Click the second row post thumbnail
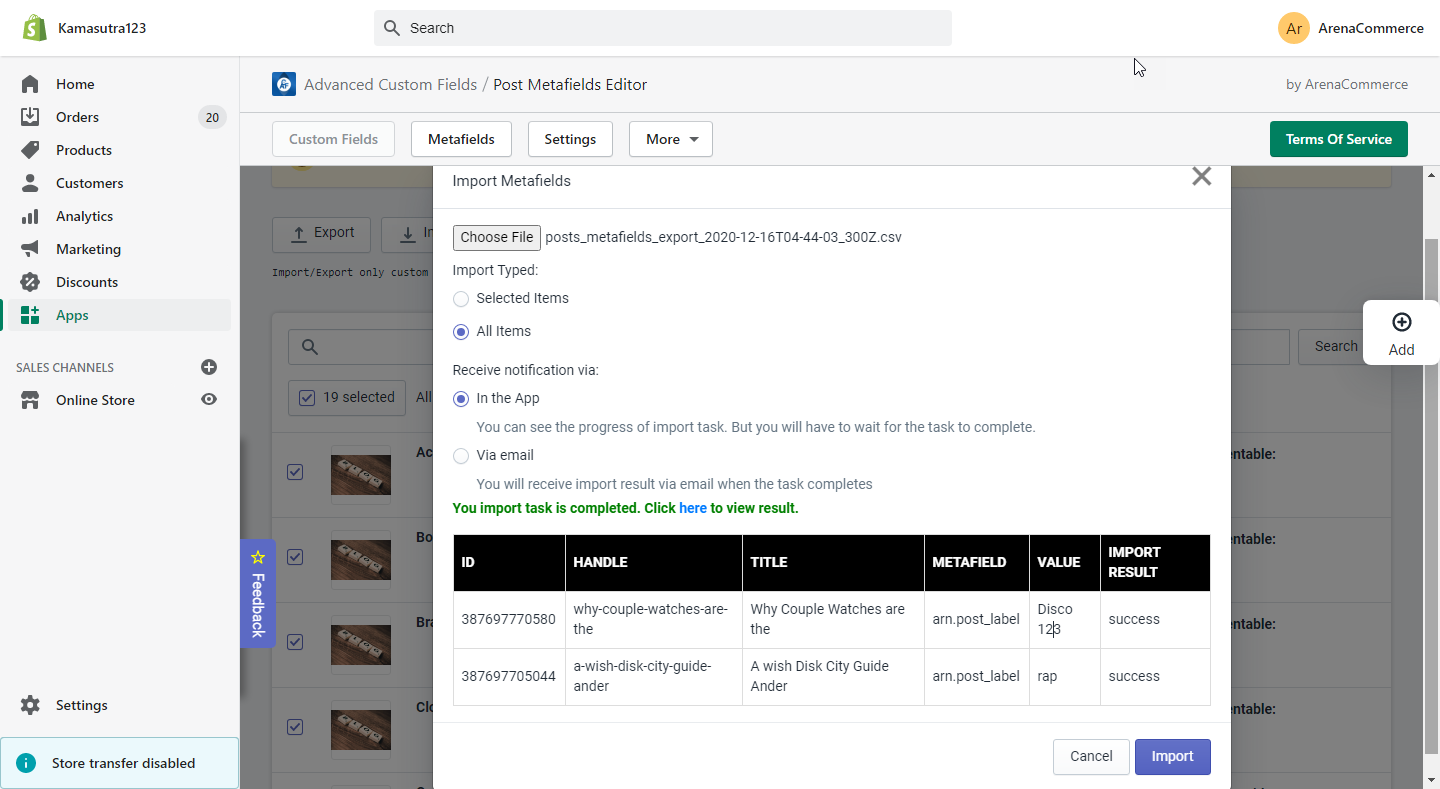The height and width of the screenshot is (789, 1440). tap(361, 559)
